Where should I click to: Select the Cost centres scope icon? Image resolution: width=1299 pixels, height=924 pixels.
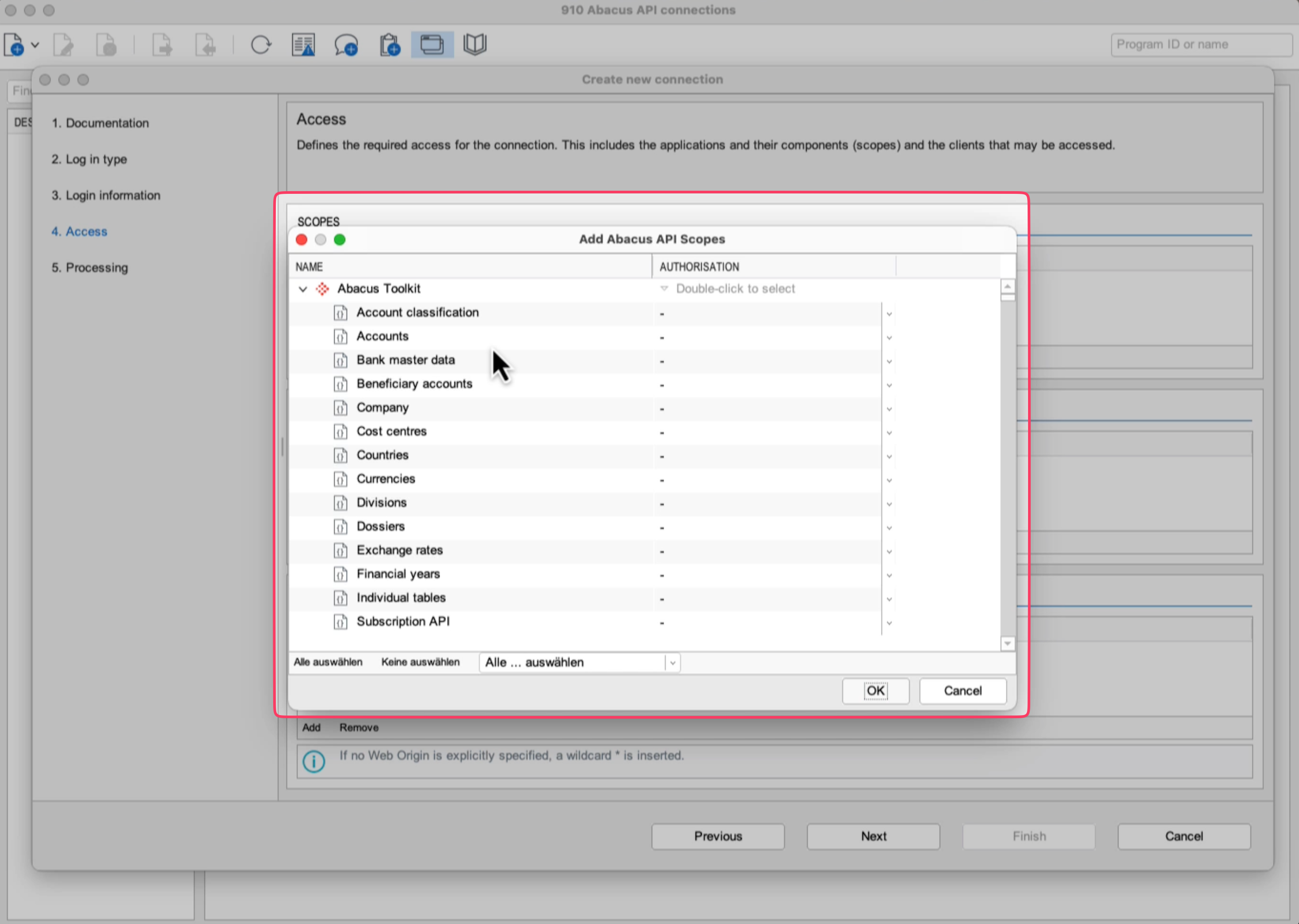(340, 432)
